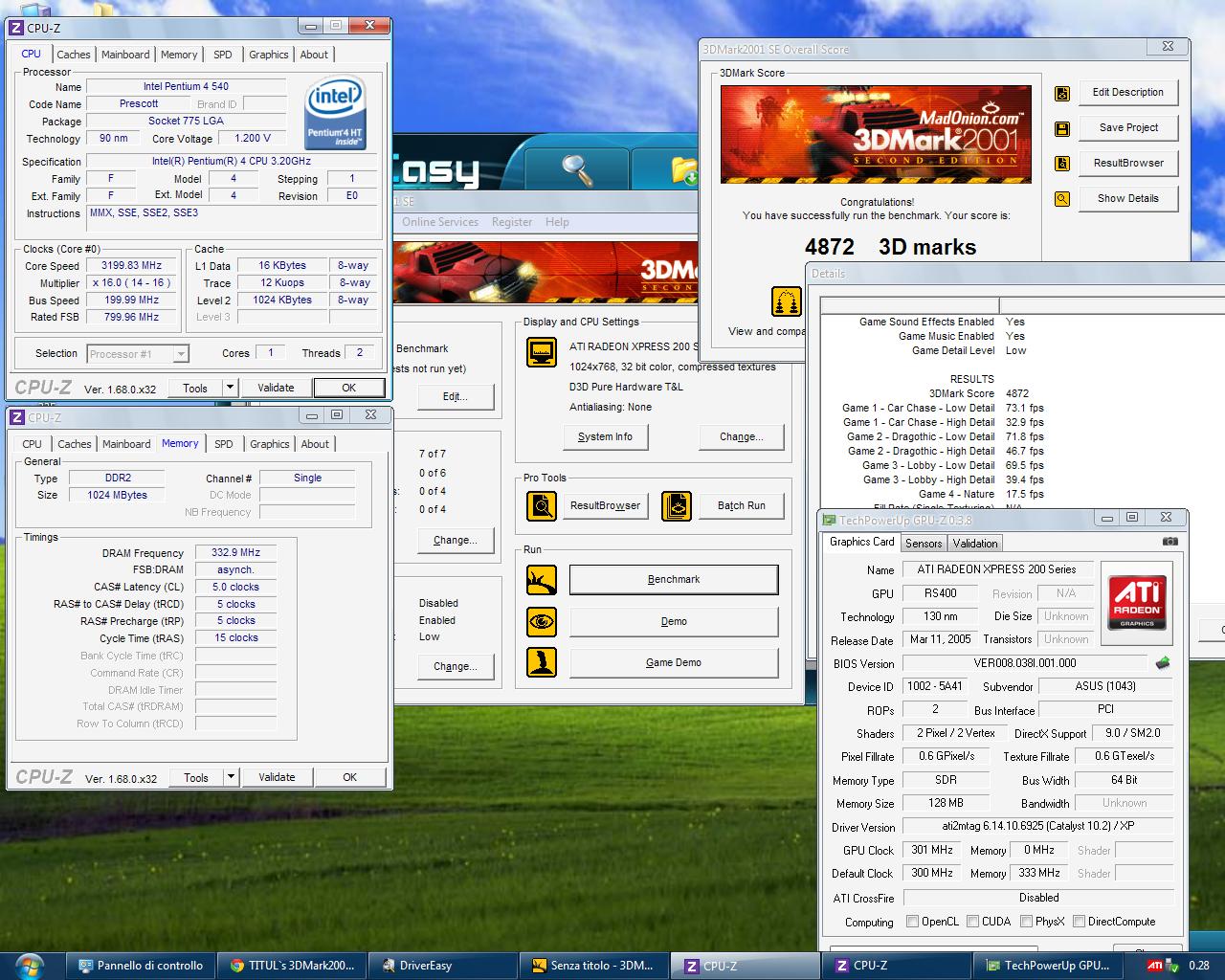The height and width of the screenshot is (980, 1225).
Task: Click the Change button beside System Info
Action: pyautogui.click(x=742, y=437)
